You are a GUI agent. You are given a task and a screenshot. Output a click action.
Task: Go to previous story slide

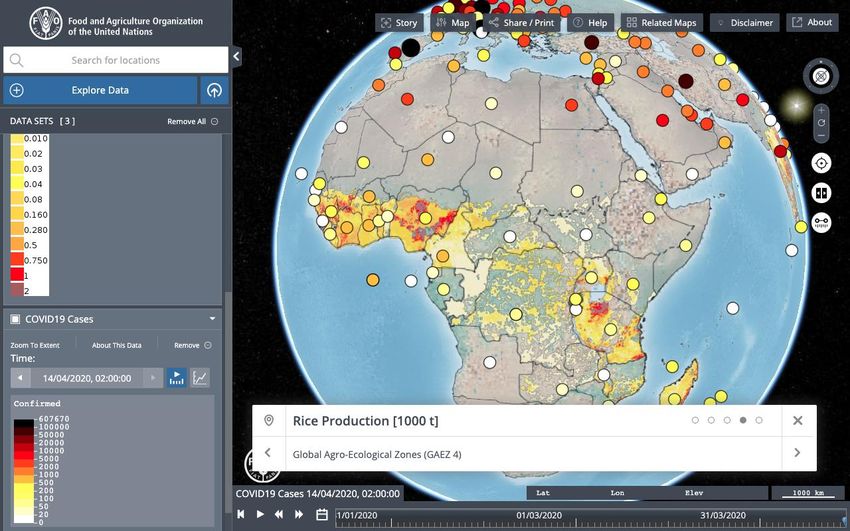[268, 453]
